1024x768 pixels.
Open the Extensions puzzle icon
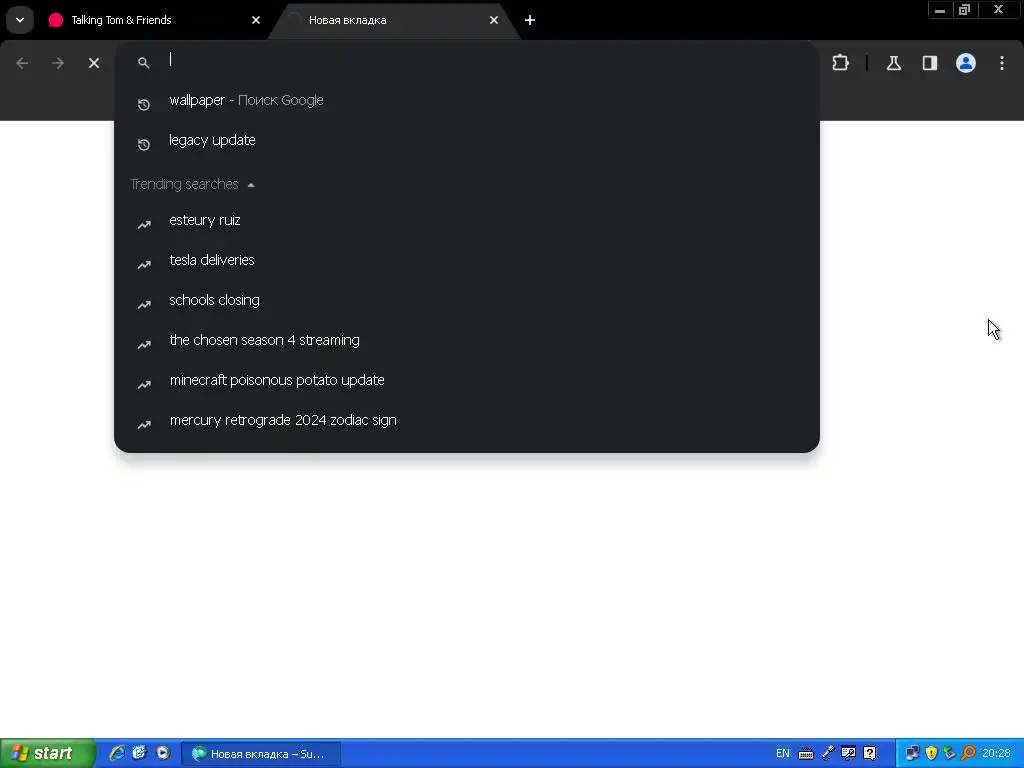point(840,63)
